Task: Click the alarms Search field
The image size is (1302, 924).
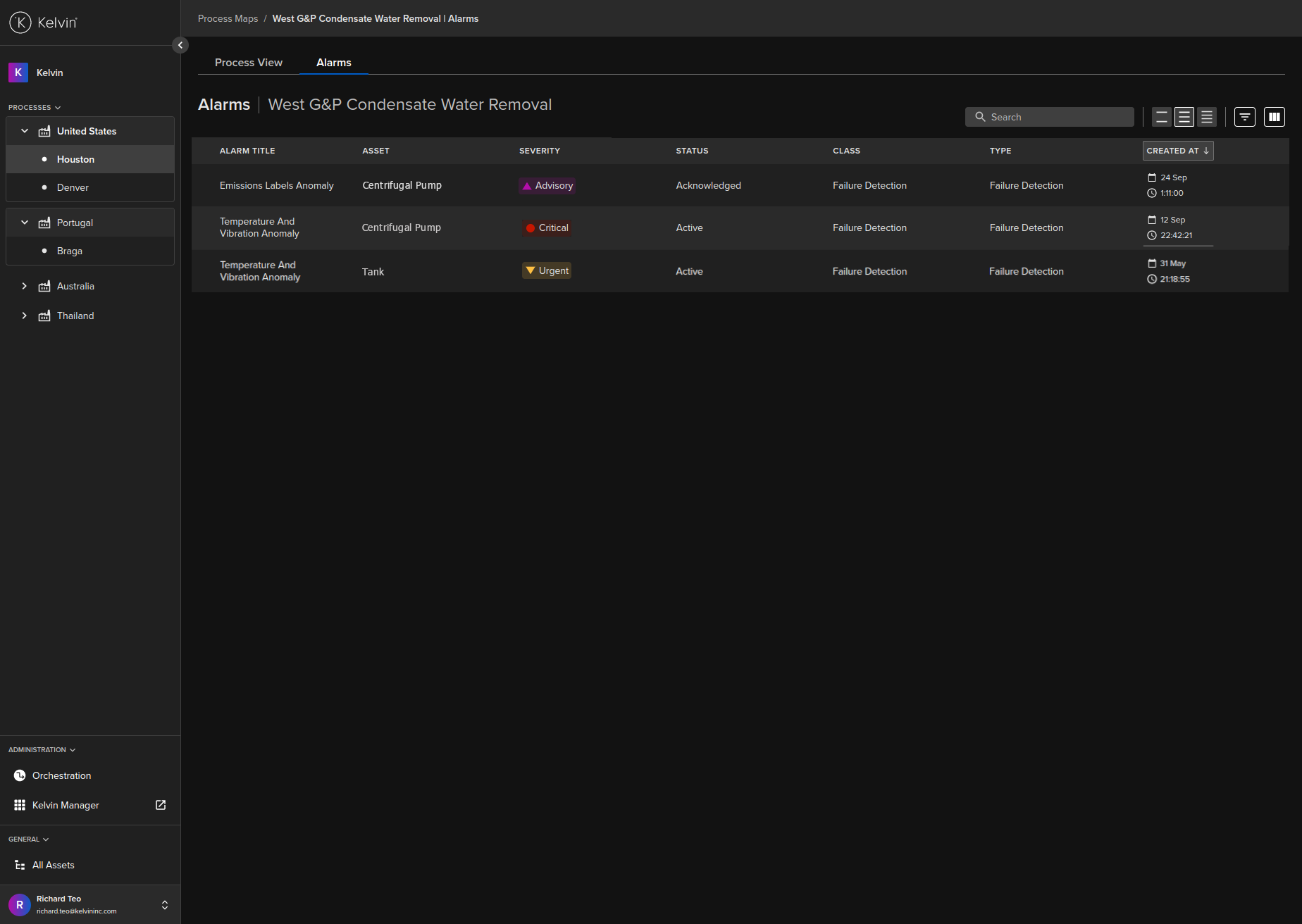Action: tap(1050, 117)
